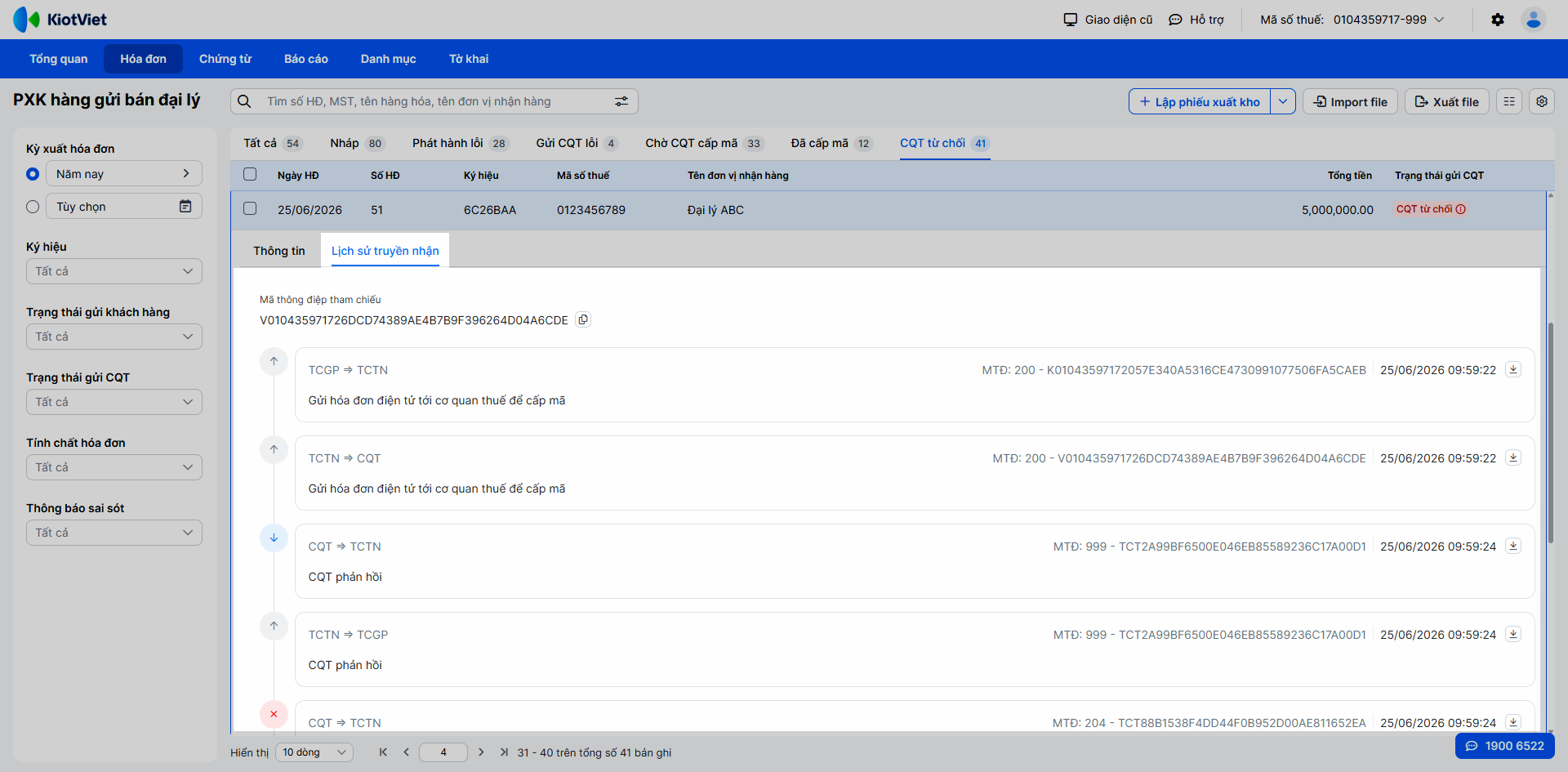The image size is (1568, 772).
Task: Open the Lập phiếu xuất kho arrow menu
Action: click(x=1283, y=101)
